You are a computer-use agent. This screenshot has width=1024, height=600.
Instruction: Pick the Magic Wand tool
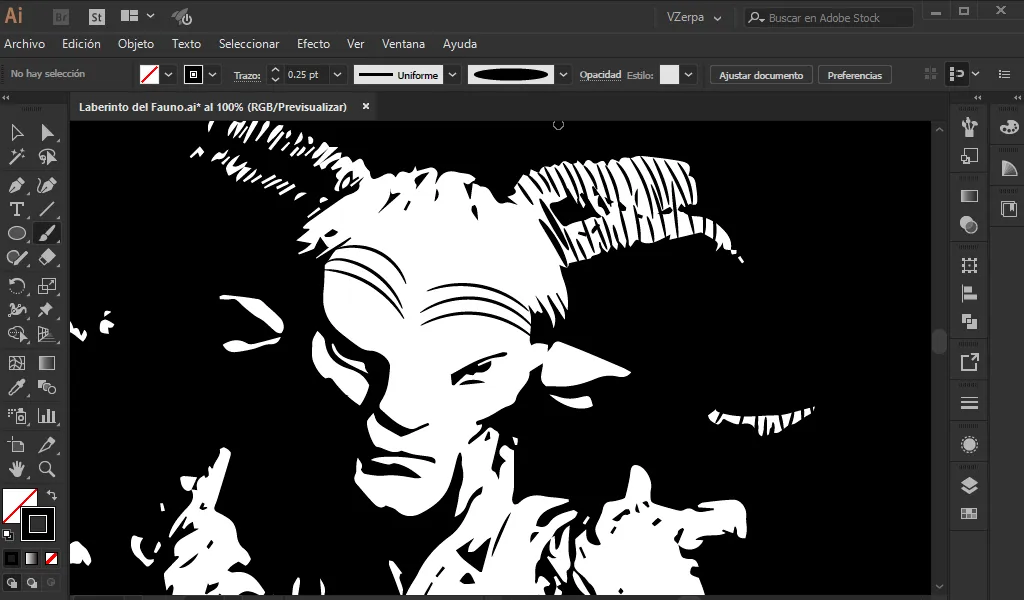pos(17,157)
